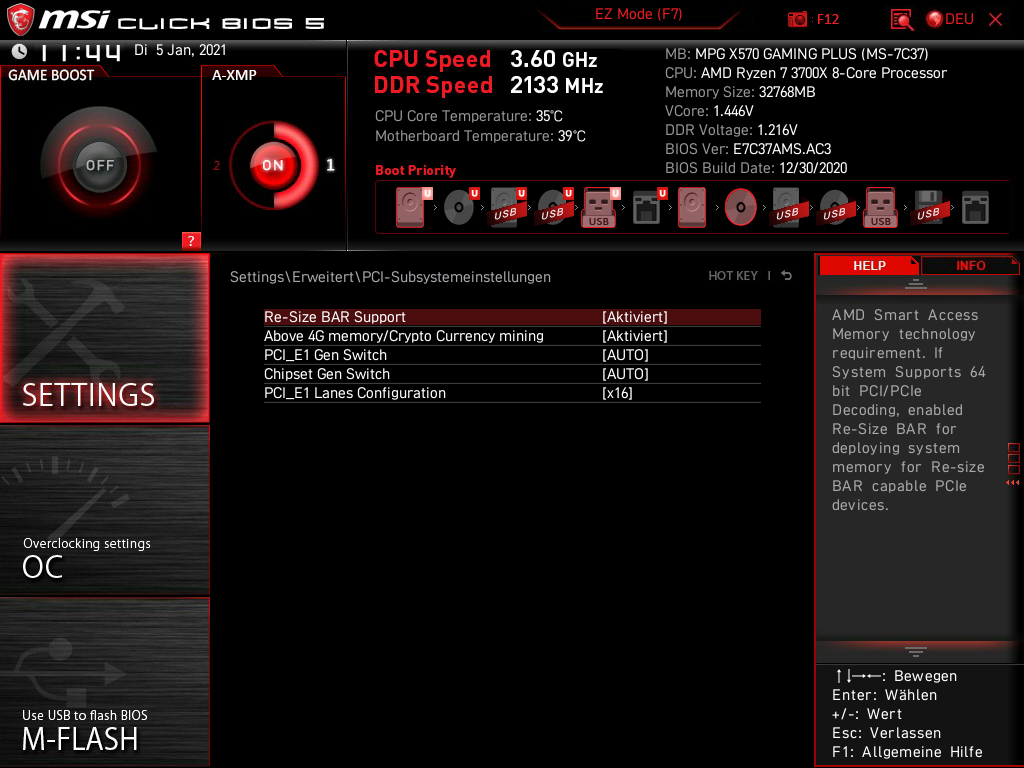Select the UEFI USB CD/DVD boot icon
This screenshot has height=768, width=1024.
click(554, 207)
